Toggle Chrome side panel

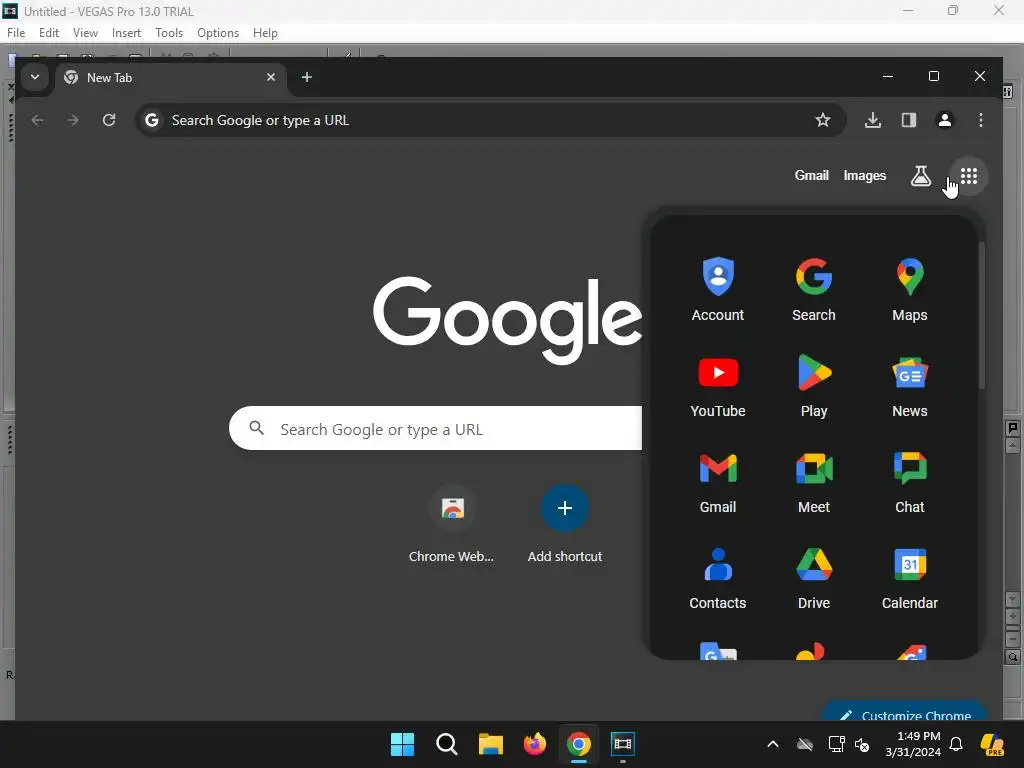pyautogui.click(x=909, y=120)
